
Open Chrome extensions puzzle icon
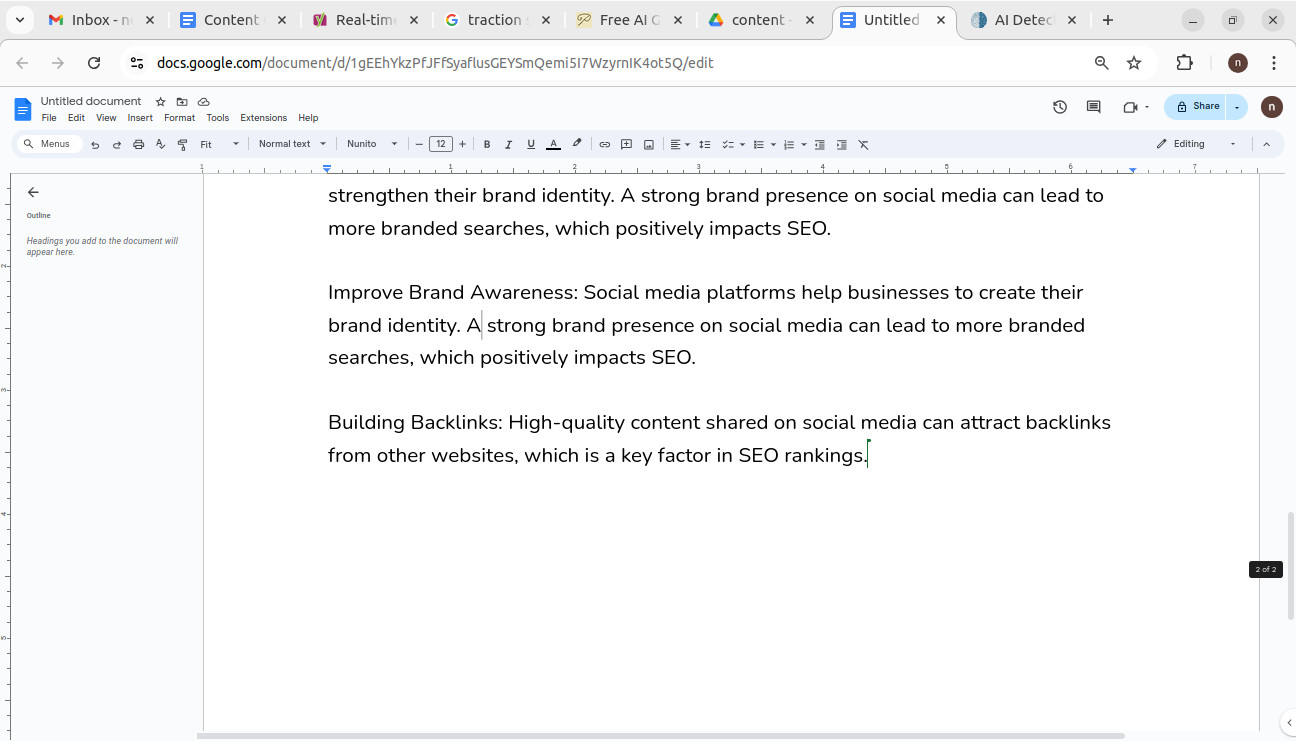(1185, 63)
